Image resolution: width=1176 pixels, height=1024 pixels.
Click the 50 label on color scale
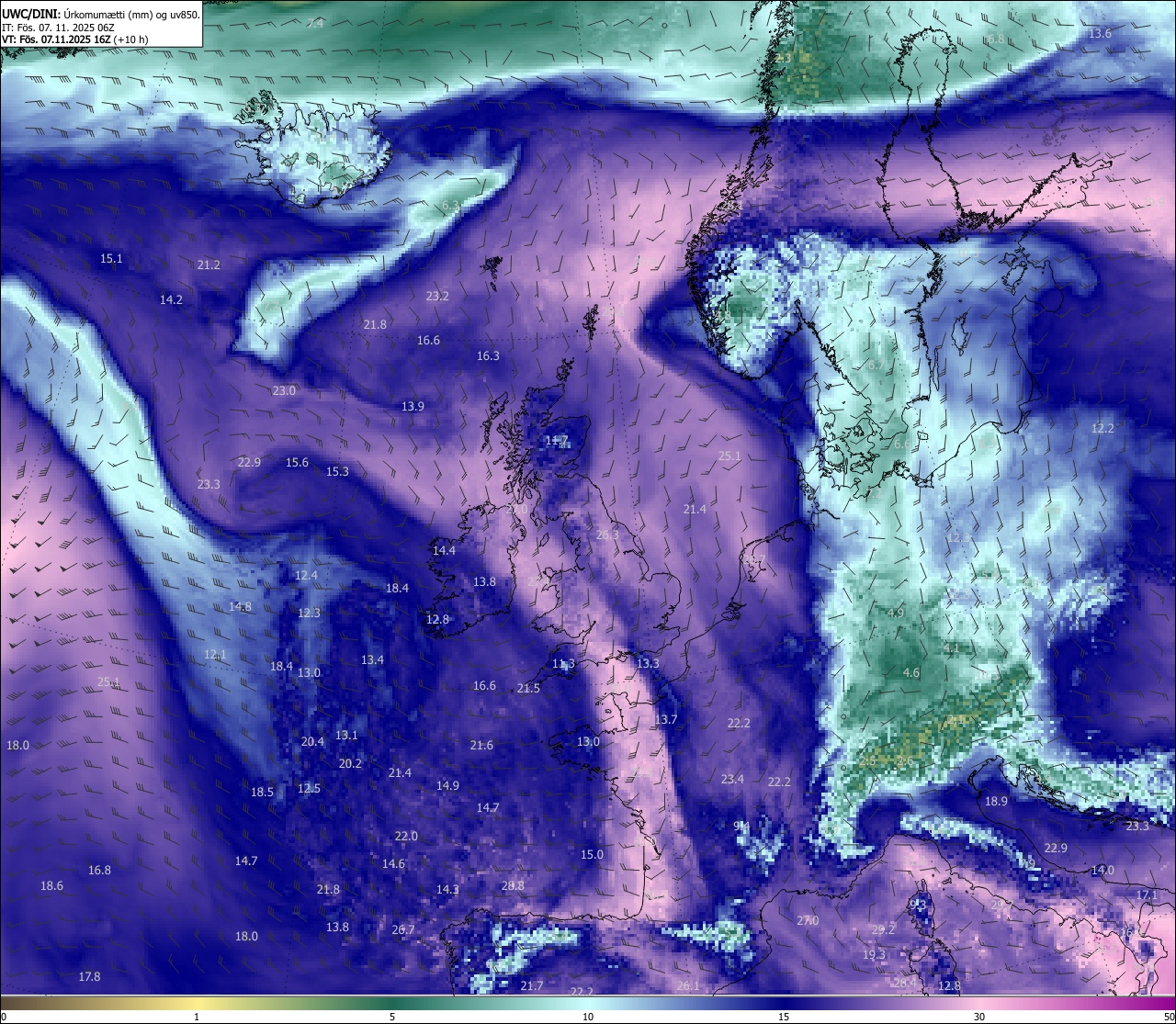click(1169, 1017)
